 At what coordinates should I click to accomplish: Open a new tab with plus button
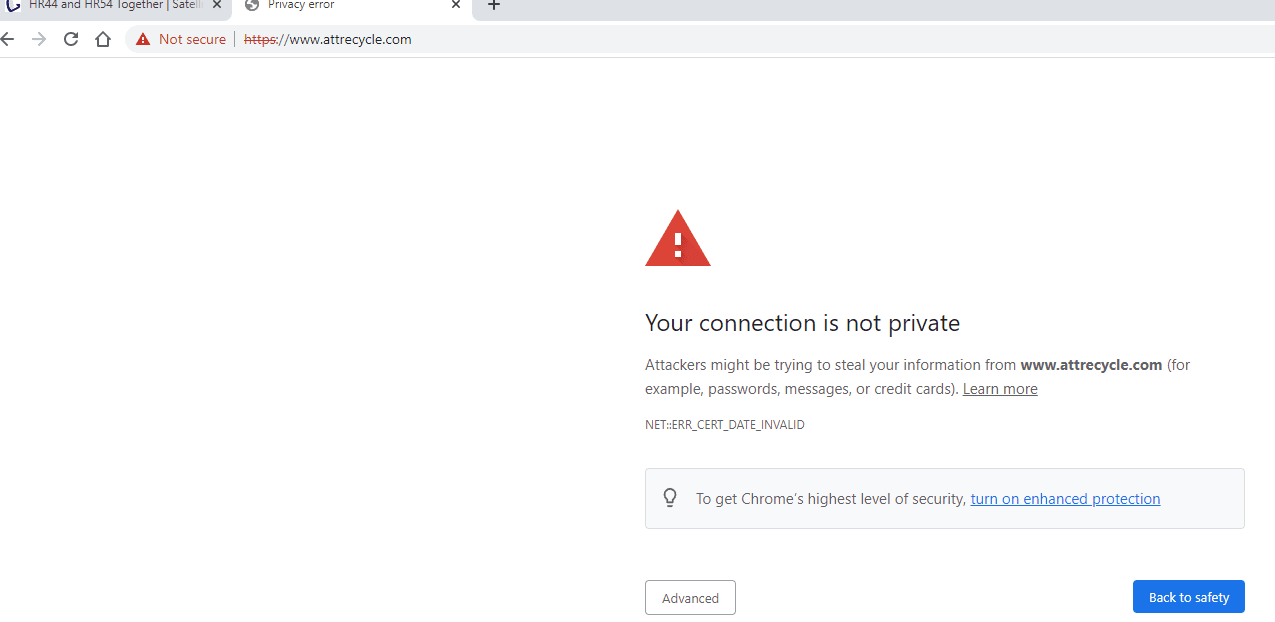pos(493,5)
